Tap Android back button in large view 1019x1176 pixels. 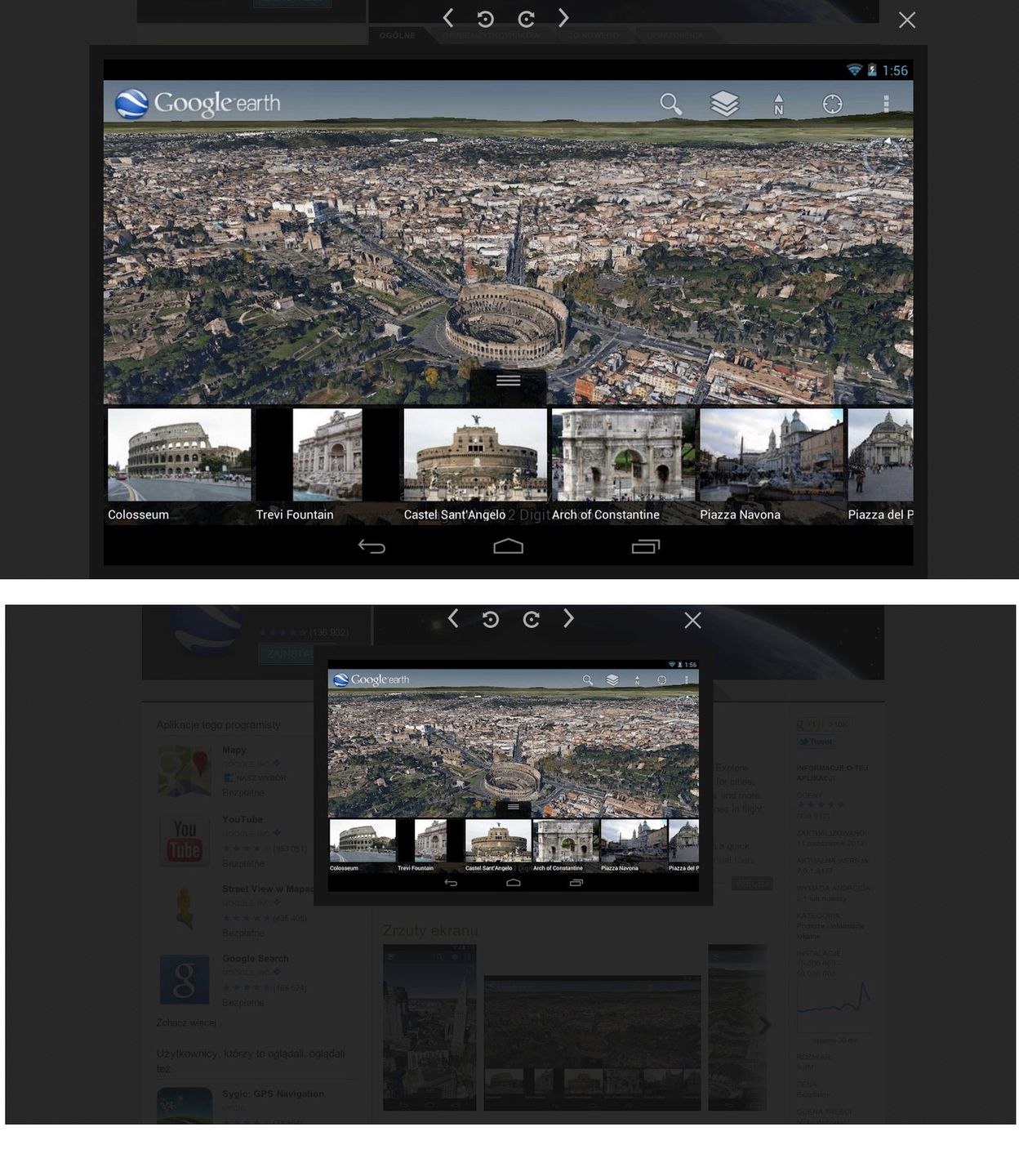(x=372, y=546)
